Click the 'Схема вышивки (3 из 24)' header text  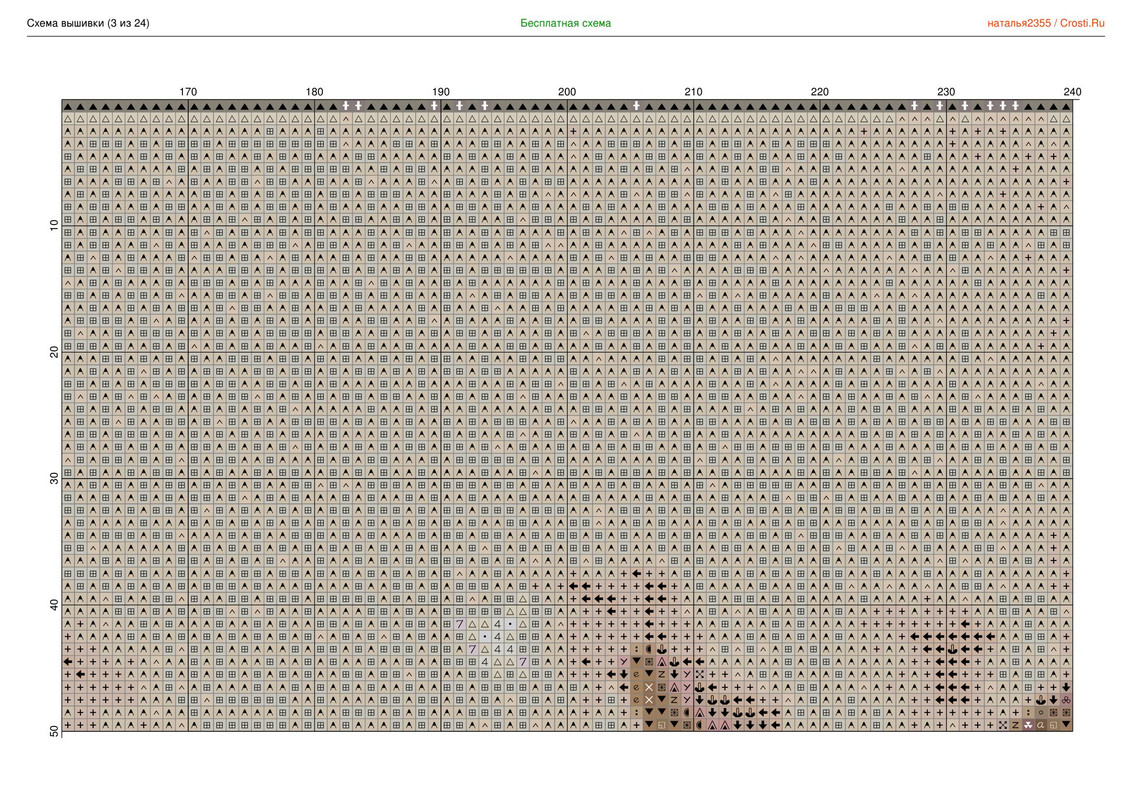click(88, 23)
